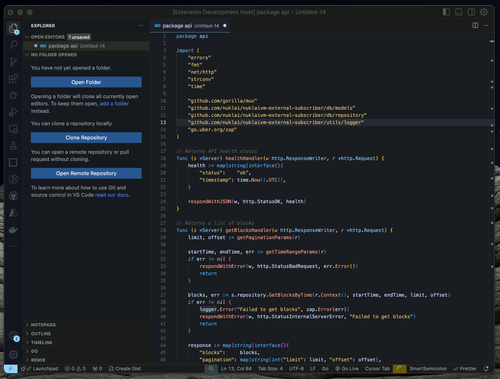500x379 pixels.
Task: Split the editor to the right
Action: tap(475, 25)
